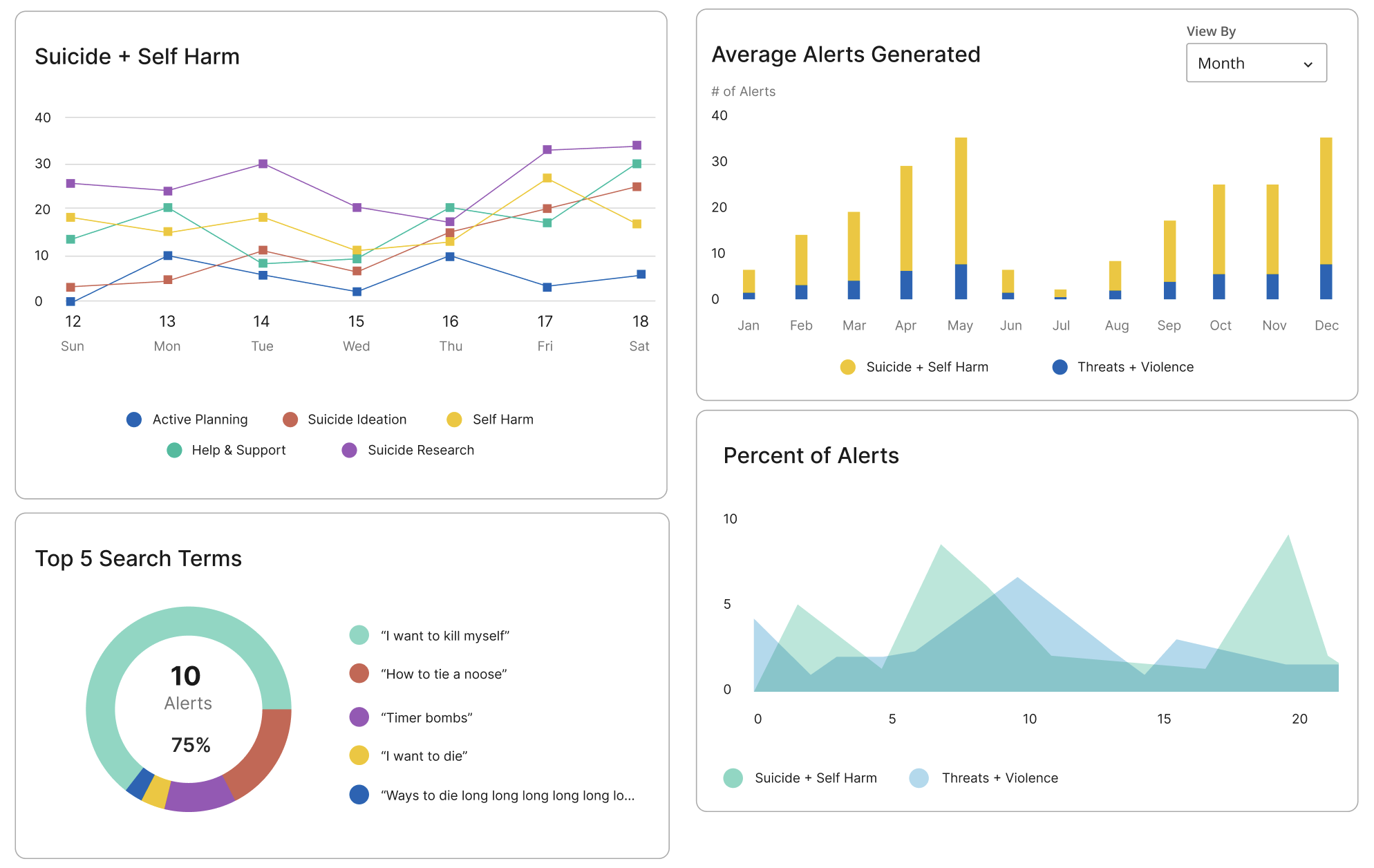Click the Suicide Research purple legend dot
The image size is (1374, 868).
point(350,450)
